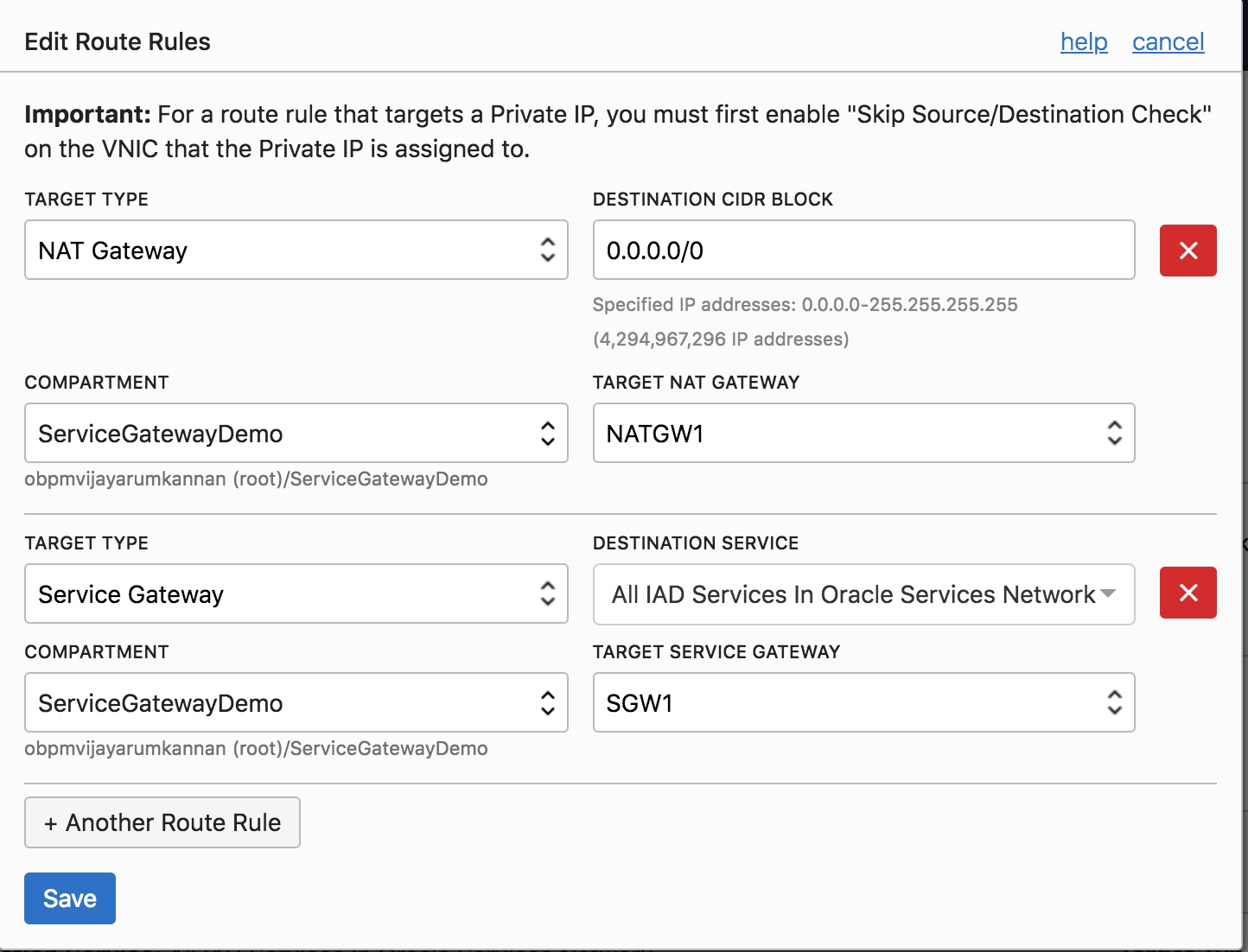Click the DESTINATION CIDR BLOCK label
The image size is (1248, 952).
(712, 200)
